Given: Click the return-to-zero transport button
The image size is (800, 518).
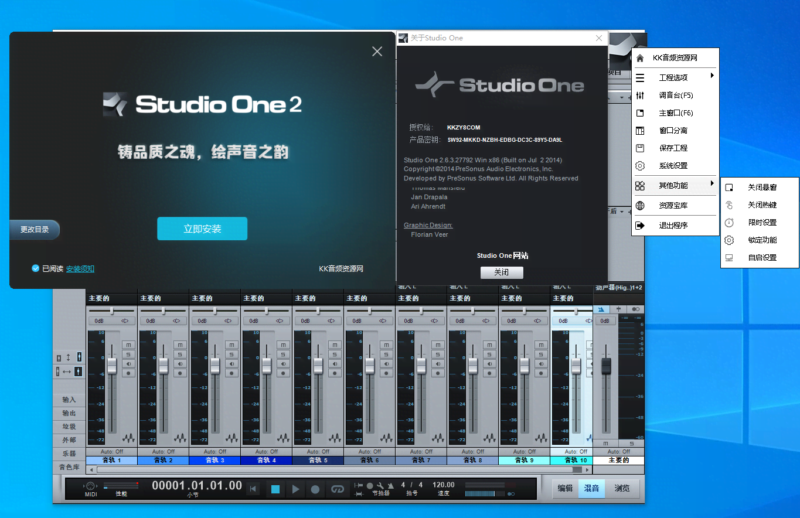Looking at the screenshot, I should [x=253, y=489].
